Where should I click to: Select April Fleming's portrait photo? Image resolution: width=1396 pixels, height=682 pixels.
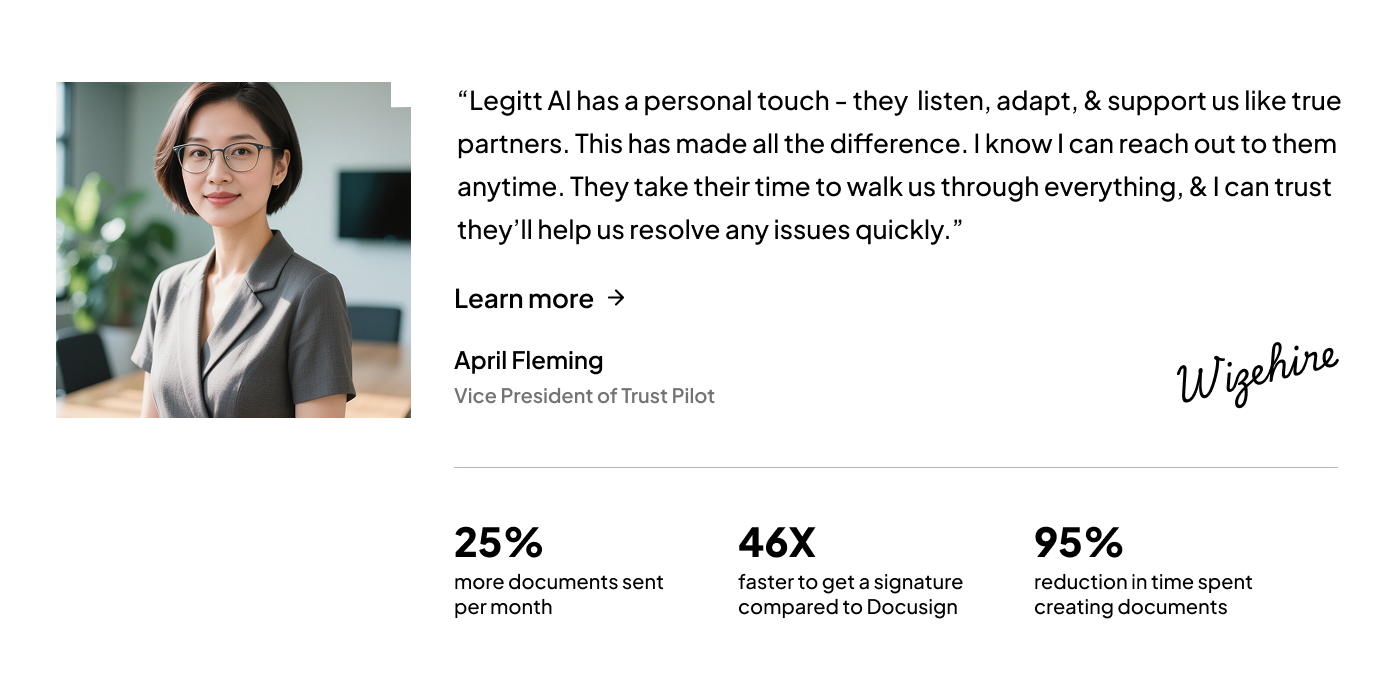(233, 249)
